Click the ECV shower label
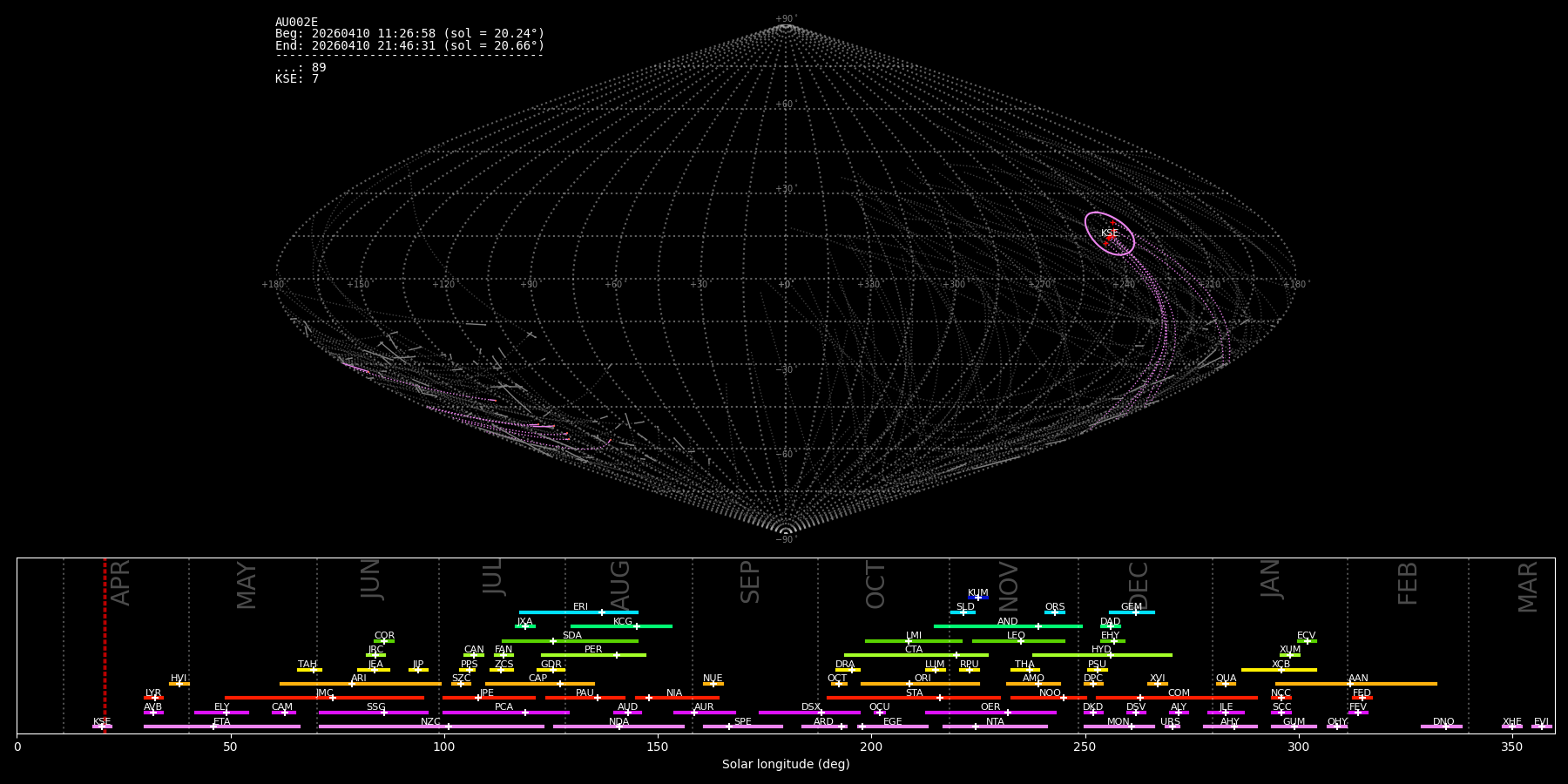 tap(1307, 636)
